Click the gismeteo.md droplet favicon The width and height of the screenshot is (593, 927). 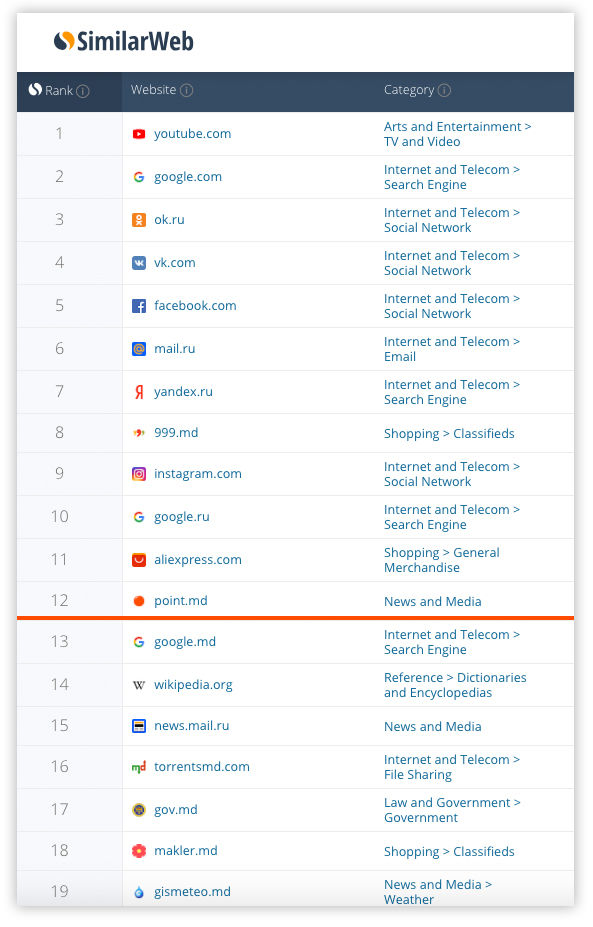139,893
